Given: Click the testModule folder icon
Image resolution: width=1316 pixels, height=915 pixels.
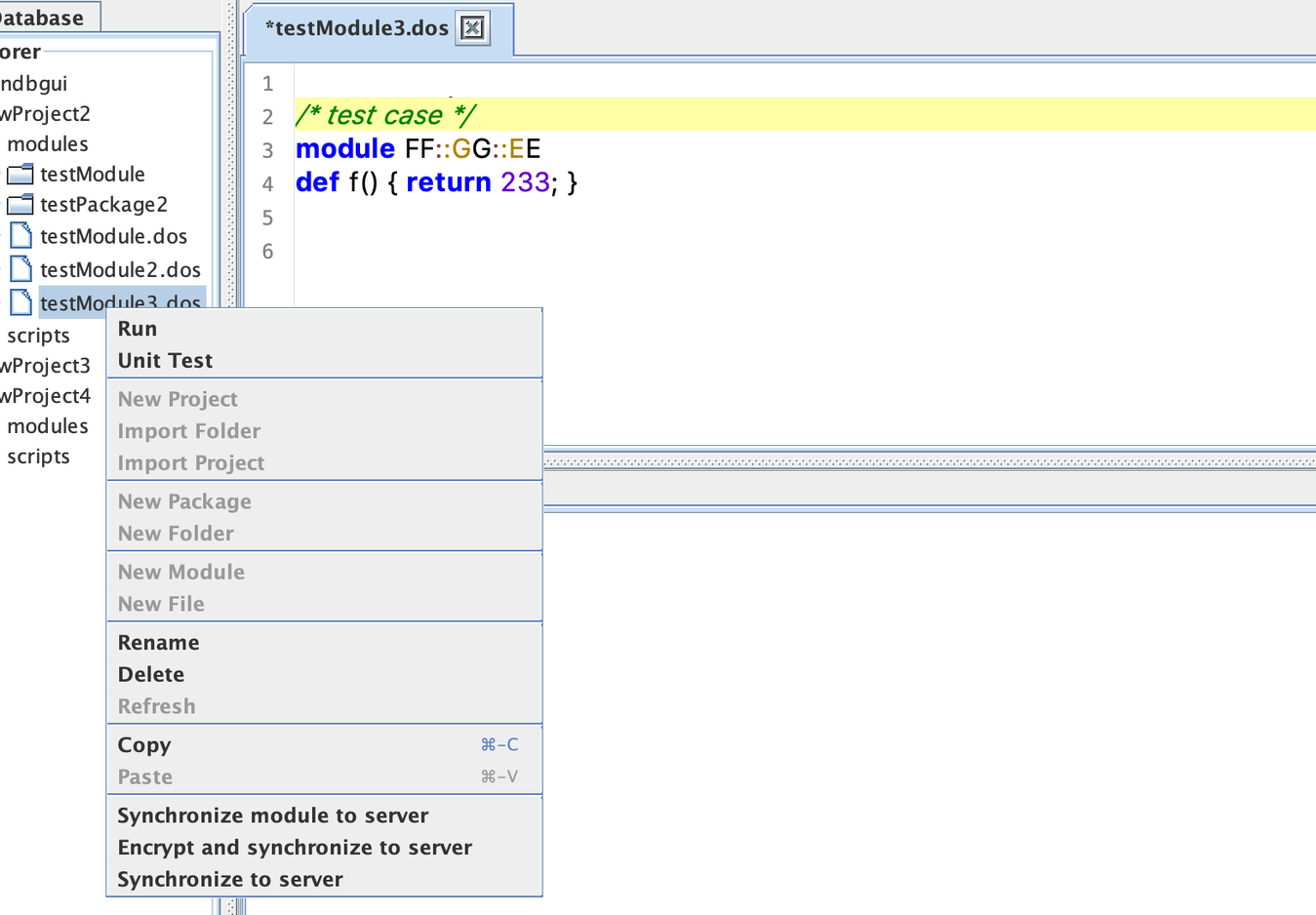Looking at the screenshot, I should point(20,175).
